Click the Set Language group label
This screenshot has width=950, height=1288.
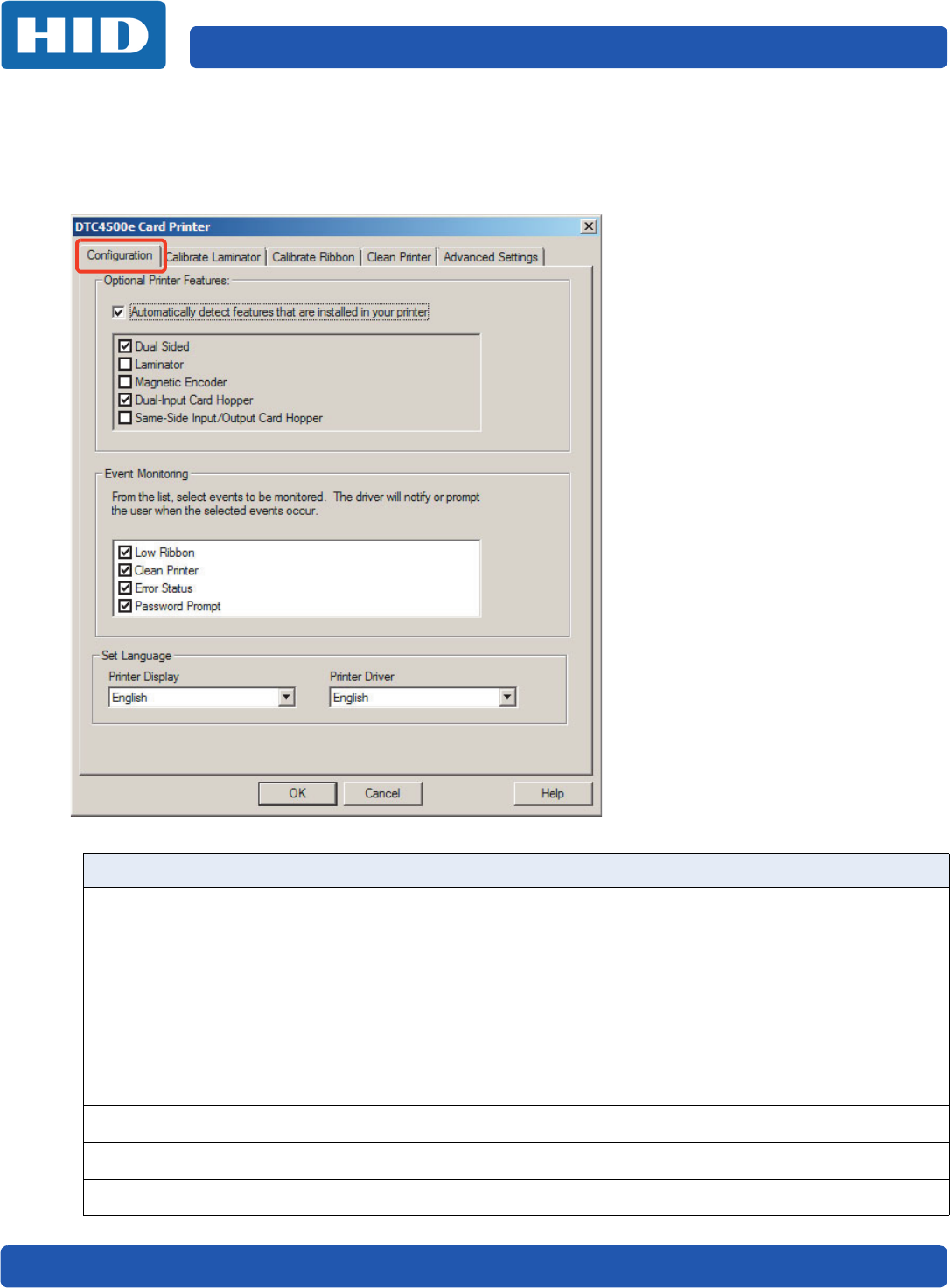point(136,656)
